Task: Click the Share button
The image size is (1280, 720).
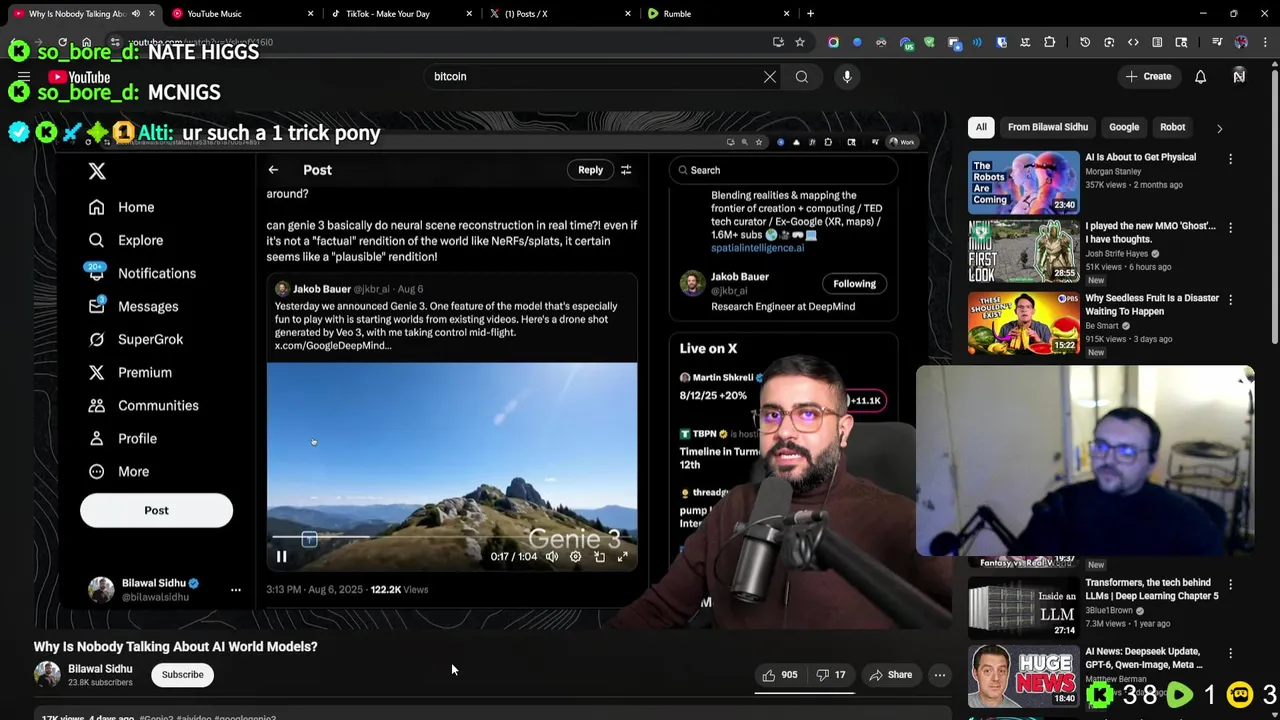Action: (890, 675)
